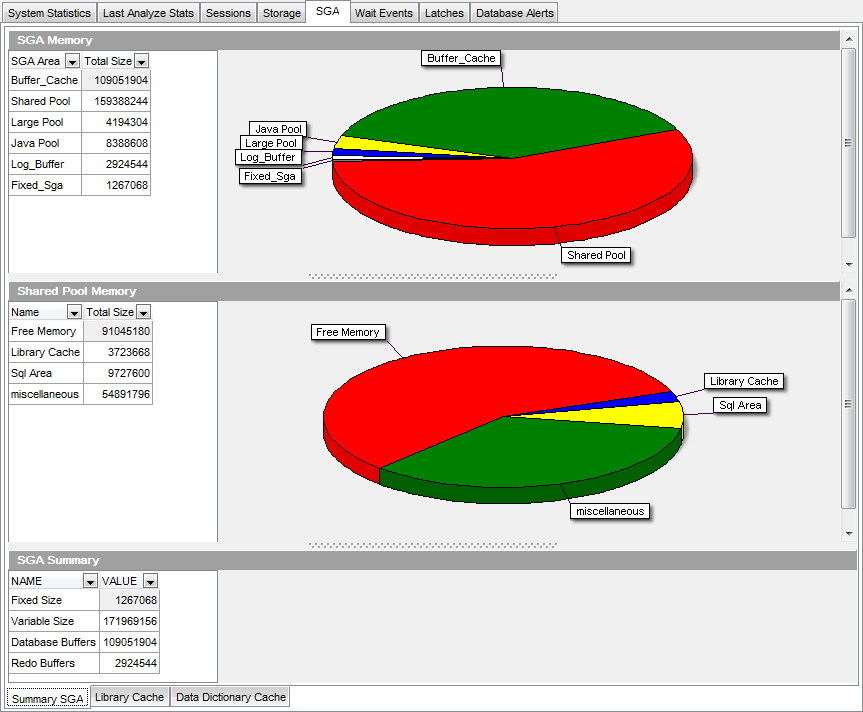Select the Library Cache bottom tab
Screen dimensions: 863x712
(129, 697)
